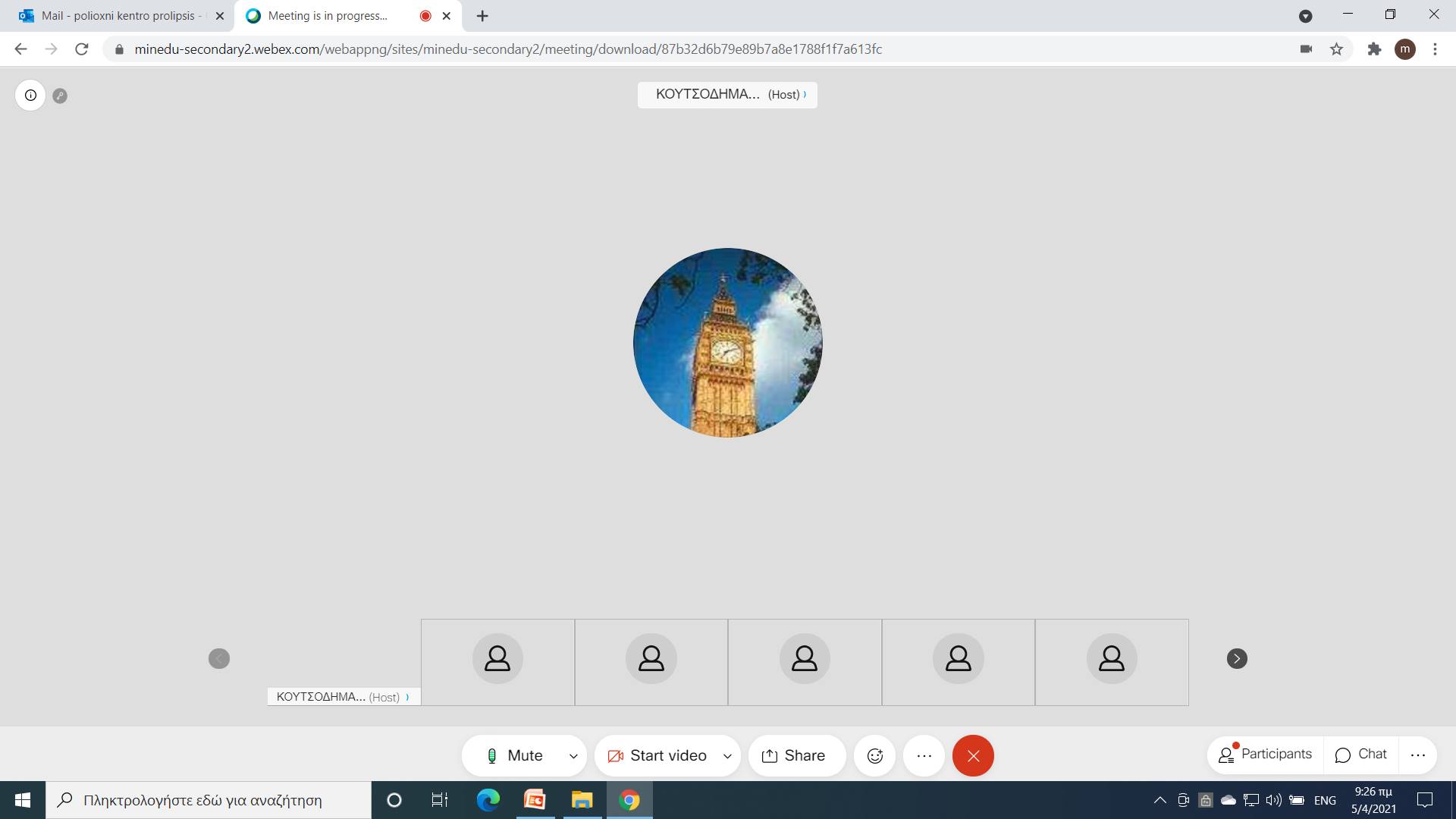Open more options in the center toolbar
This screenshot has width=1456, height=819.
click(924, 755)
